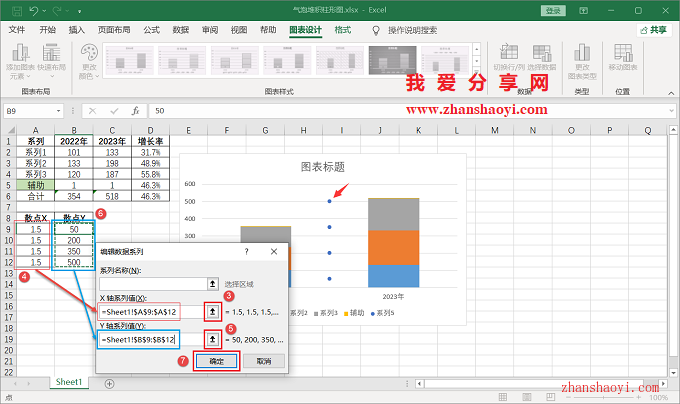Viewport: 680px width, 404px height.
Task: Open Change Colors palette icon
Action: coord(89,53)
